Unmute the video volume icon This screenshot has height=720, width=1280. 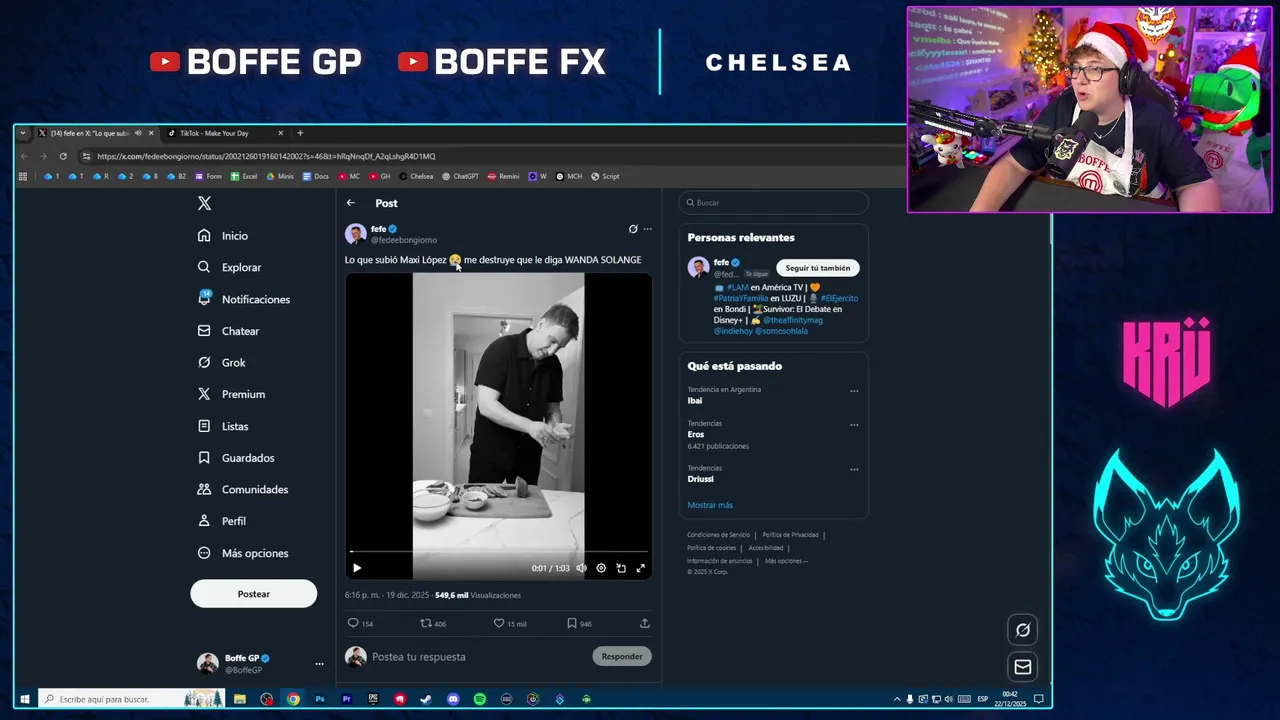[581, 568]
